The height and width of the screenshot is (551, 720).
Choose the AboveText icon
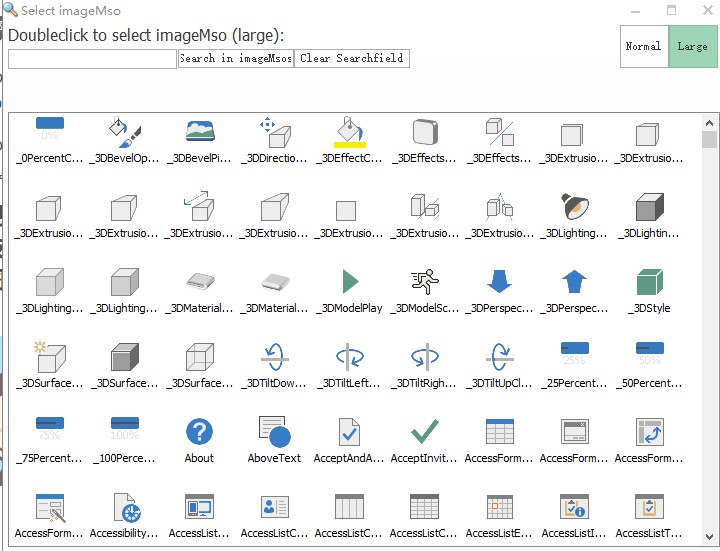tap(275, 432)
